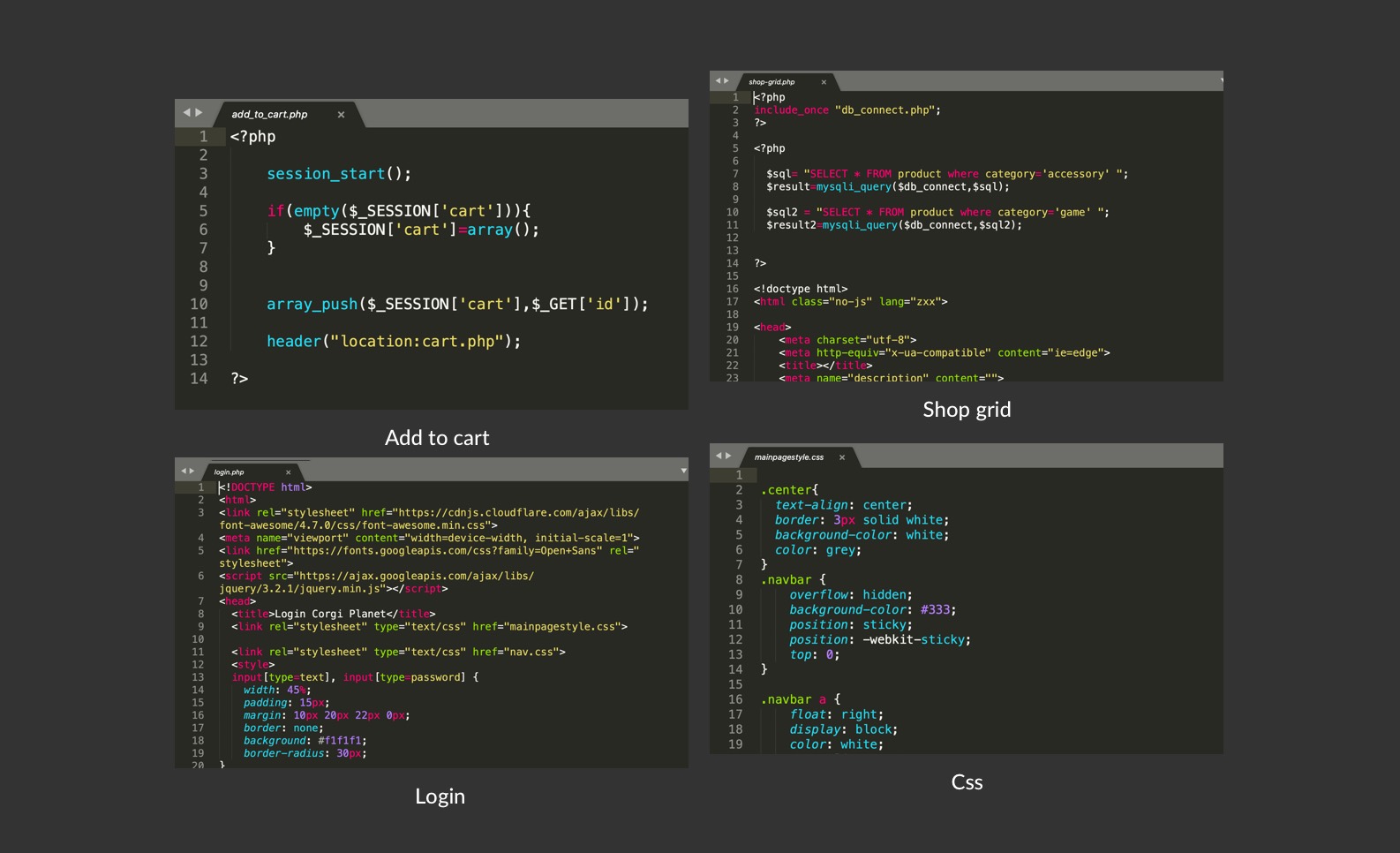Screen dimensions: 1400x853
Task: Click the include_once line in shop-grid.php
Action: click(x=847, y=110)
